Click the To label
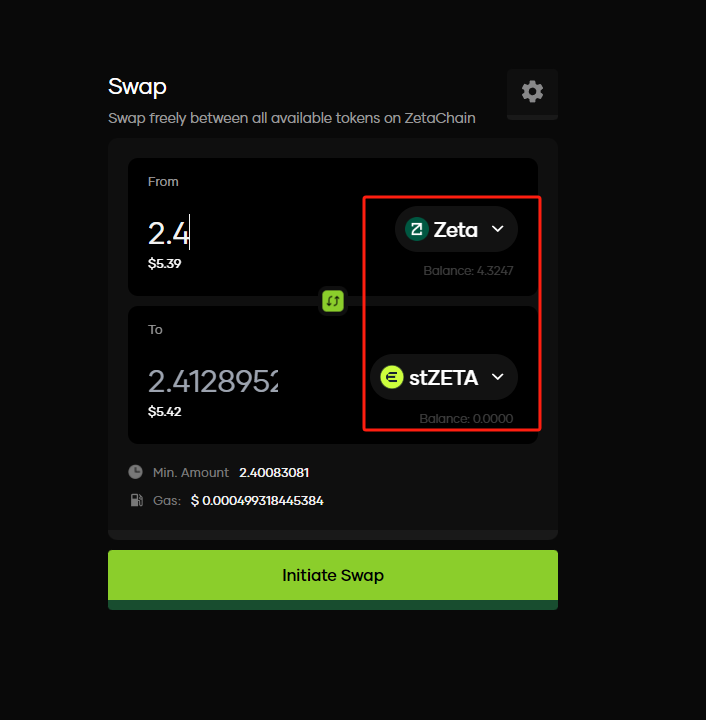The image size is (706, 720). 155,330
